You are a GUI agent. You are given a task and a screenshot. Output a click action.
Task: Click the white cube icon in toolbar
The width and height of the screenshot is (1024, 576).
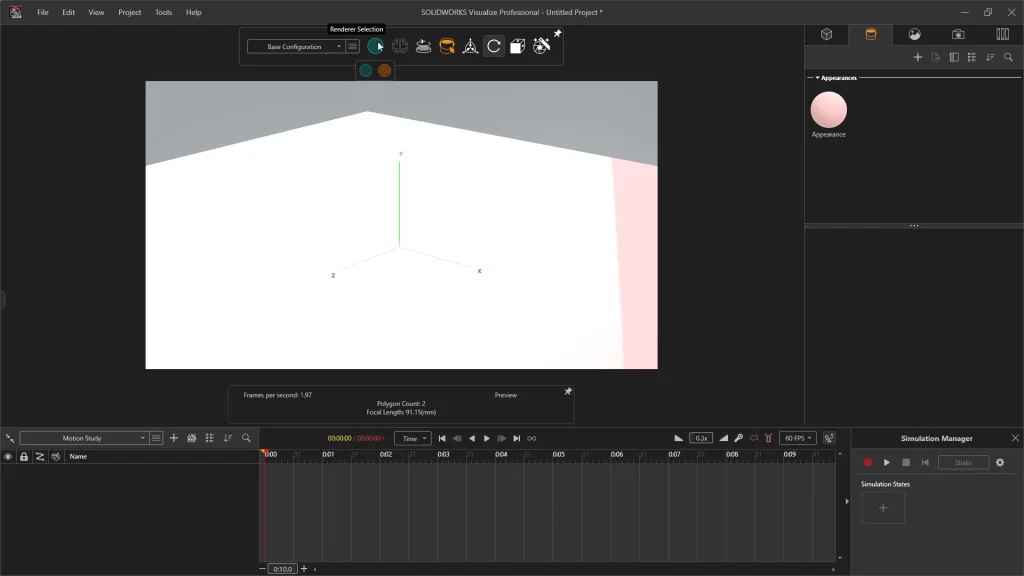click(x=517, y=46)
